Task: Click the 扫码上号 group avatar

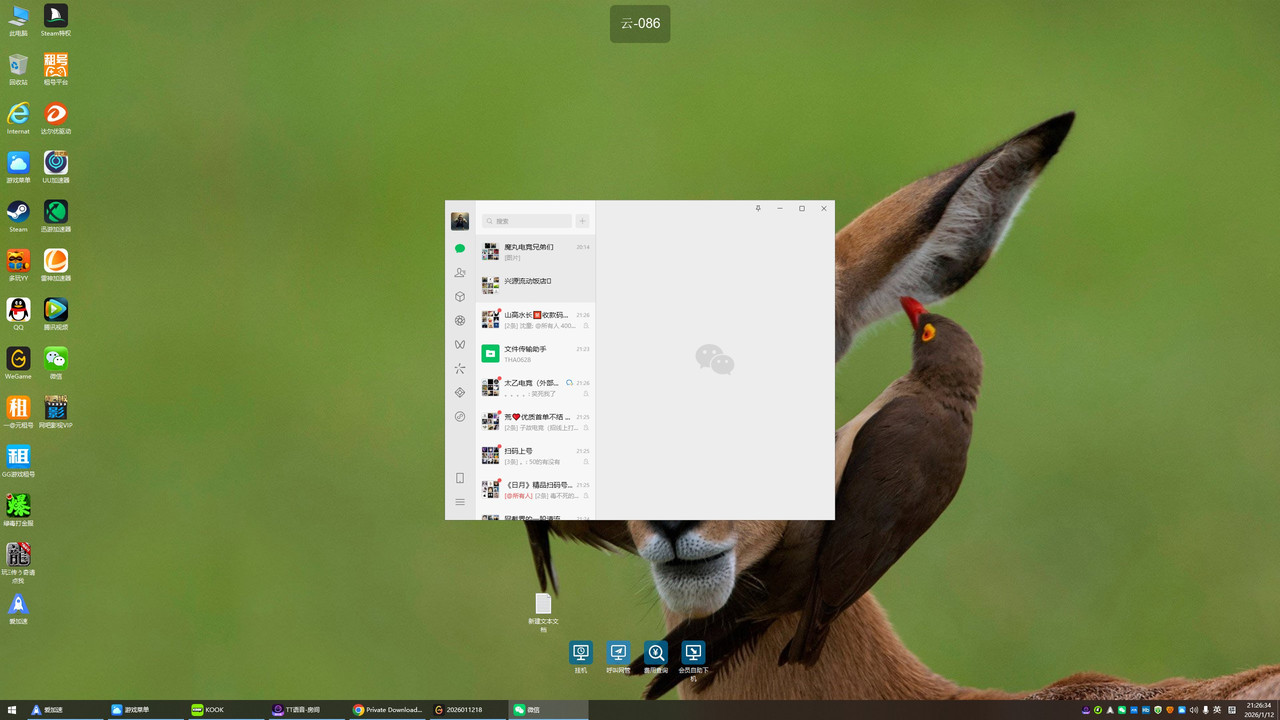Action: 490,455
